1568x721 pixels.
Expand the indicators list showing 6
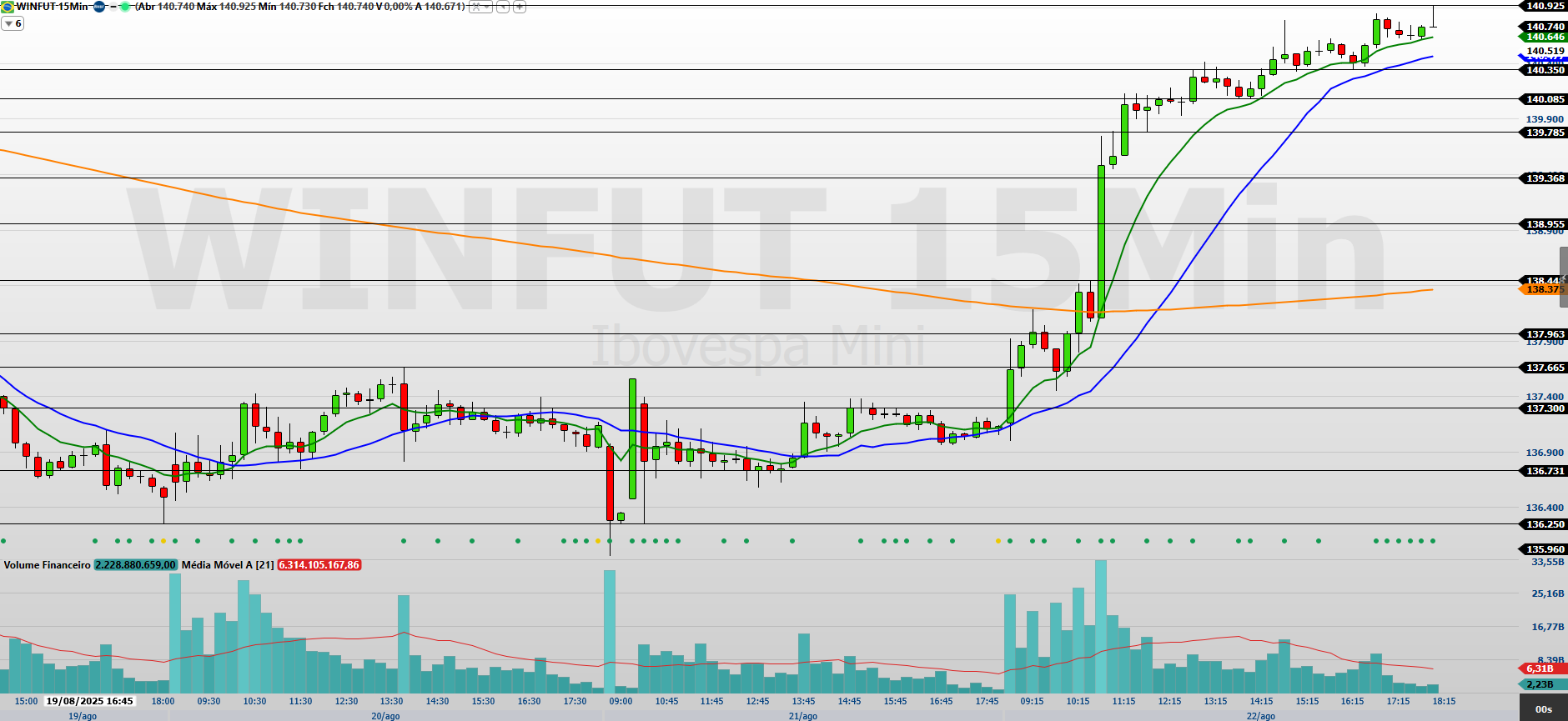pos(13,24)
